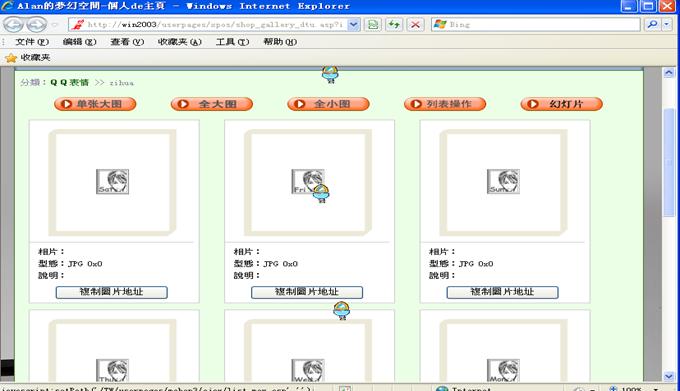Click the vertical scrollbar down arrow
Screen dimensions: 680x391
click(x=669, y=376)
